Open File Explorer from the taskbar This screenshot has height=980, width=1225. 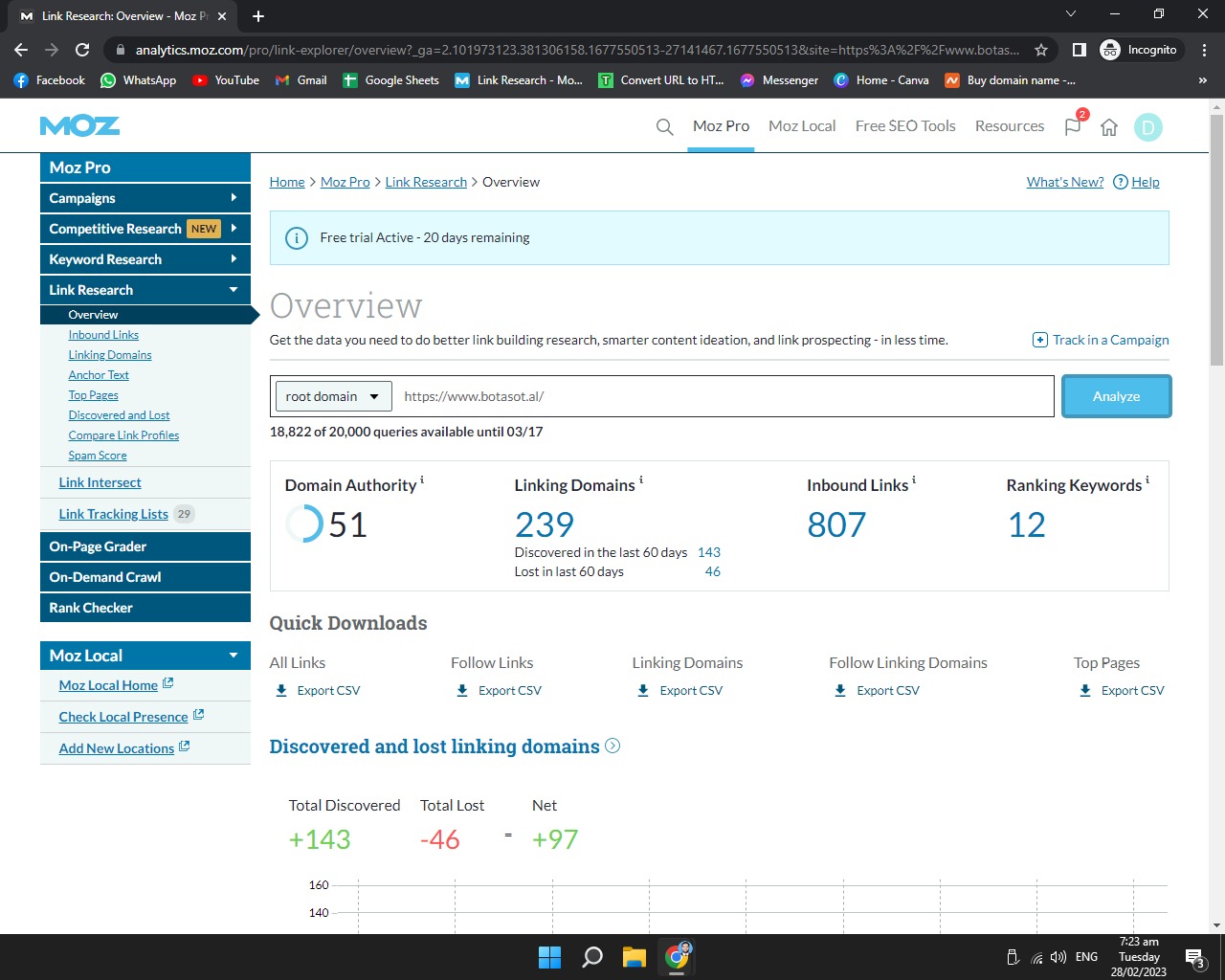point(634,956)
